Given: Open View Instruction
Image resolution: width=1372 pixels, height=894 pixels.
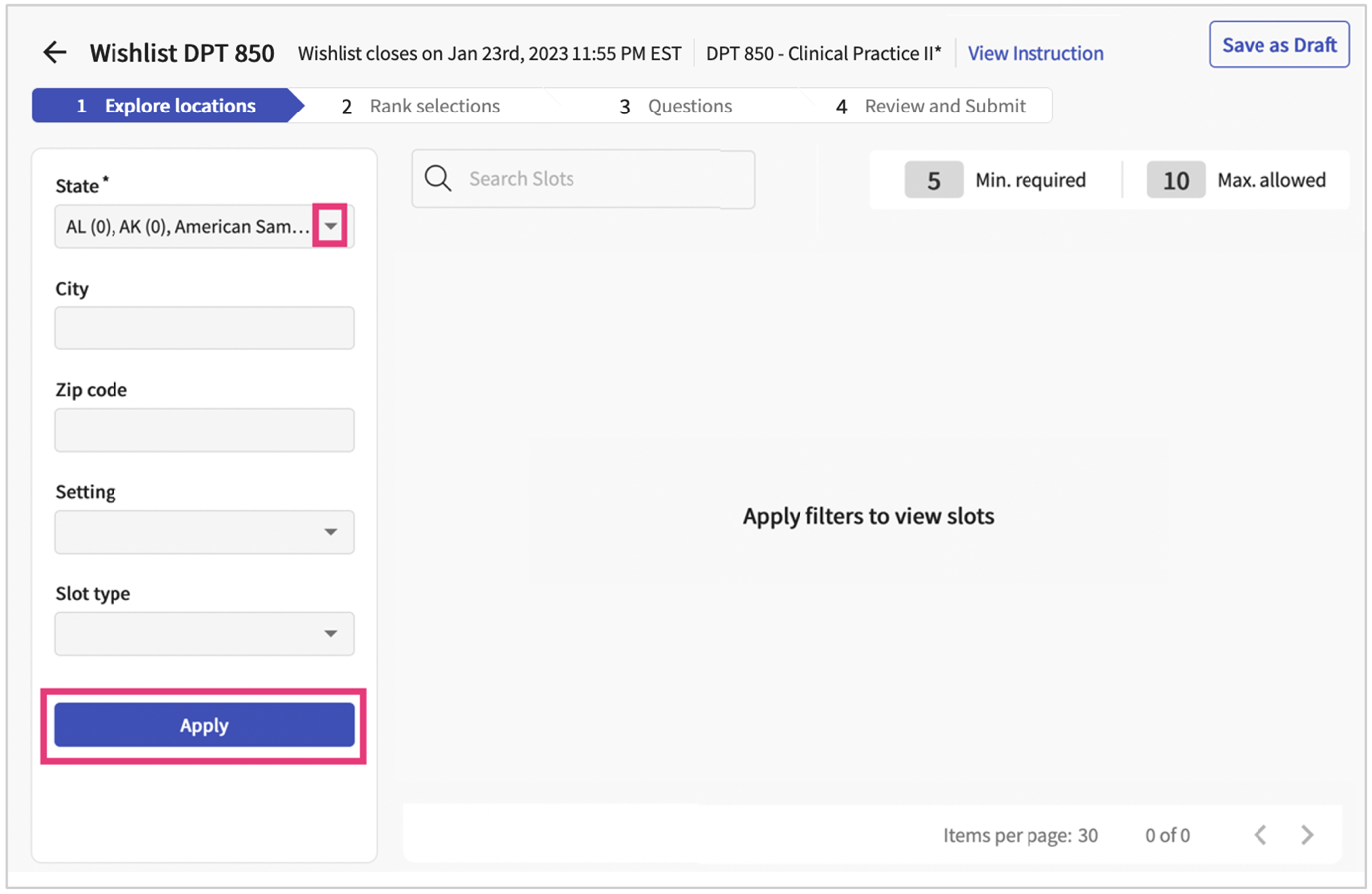Looking at the screenshot, I should coord(1035,53).
